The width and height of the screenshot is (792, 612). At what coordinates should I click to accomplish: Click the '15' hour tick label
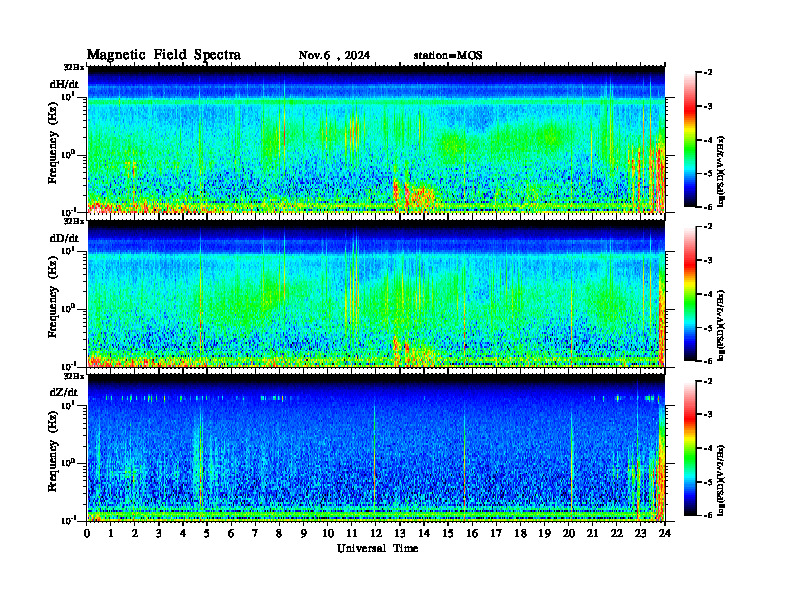pos(448,533)
